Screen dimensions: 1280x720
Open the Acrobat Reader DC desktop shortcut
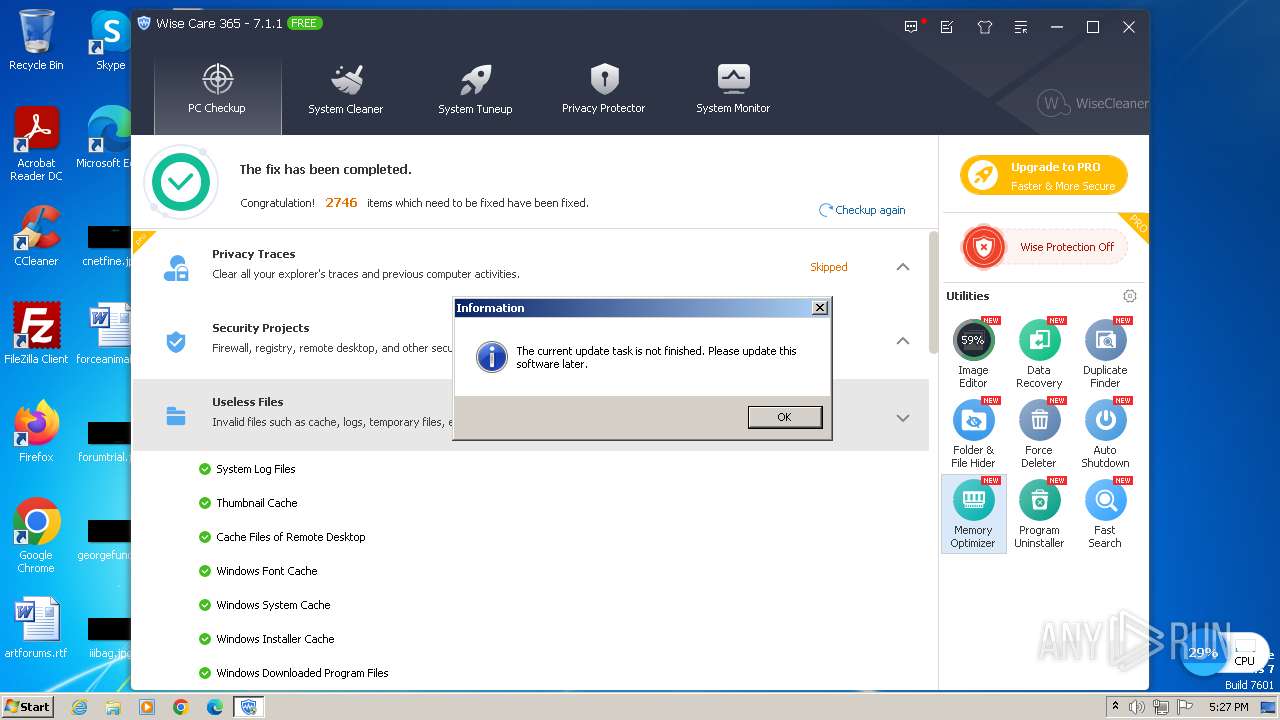tap(36, 145)
